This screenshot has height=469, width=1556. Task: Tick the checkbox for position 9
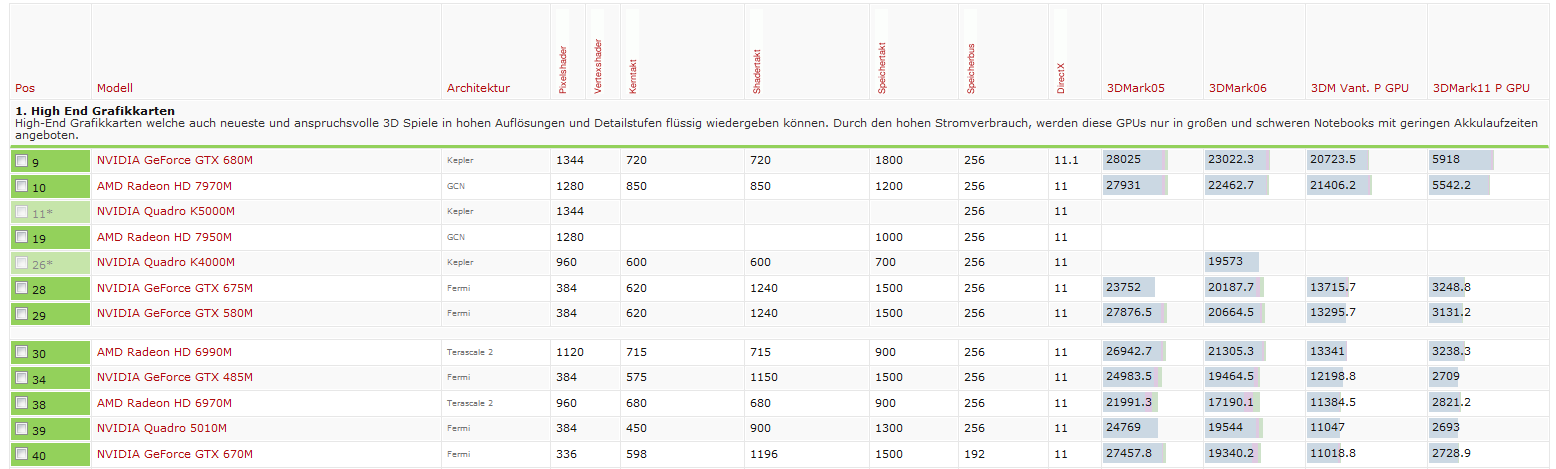[22, 160]
